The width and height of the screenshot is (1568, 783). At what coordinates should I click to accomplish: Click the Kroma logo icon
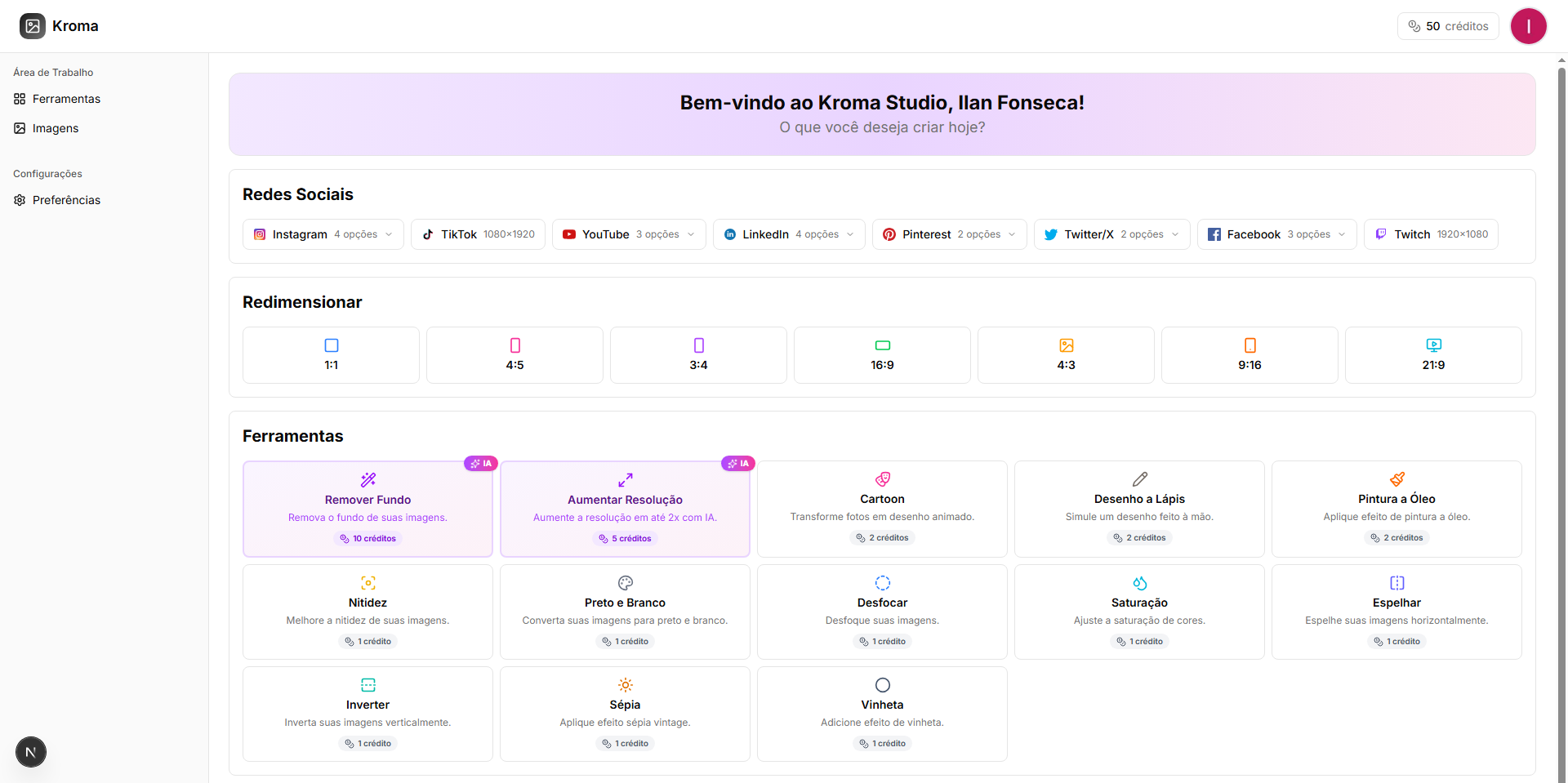(33, 26)
